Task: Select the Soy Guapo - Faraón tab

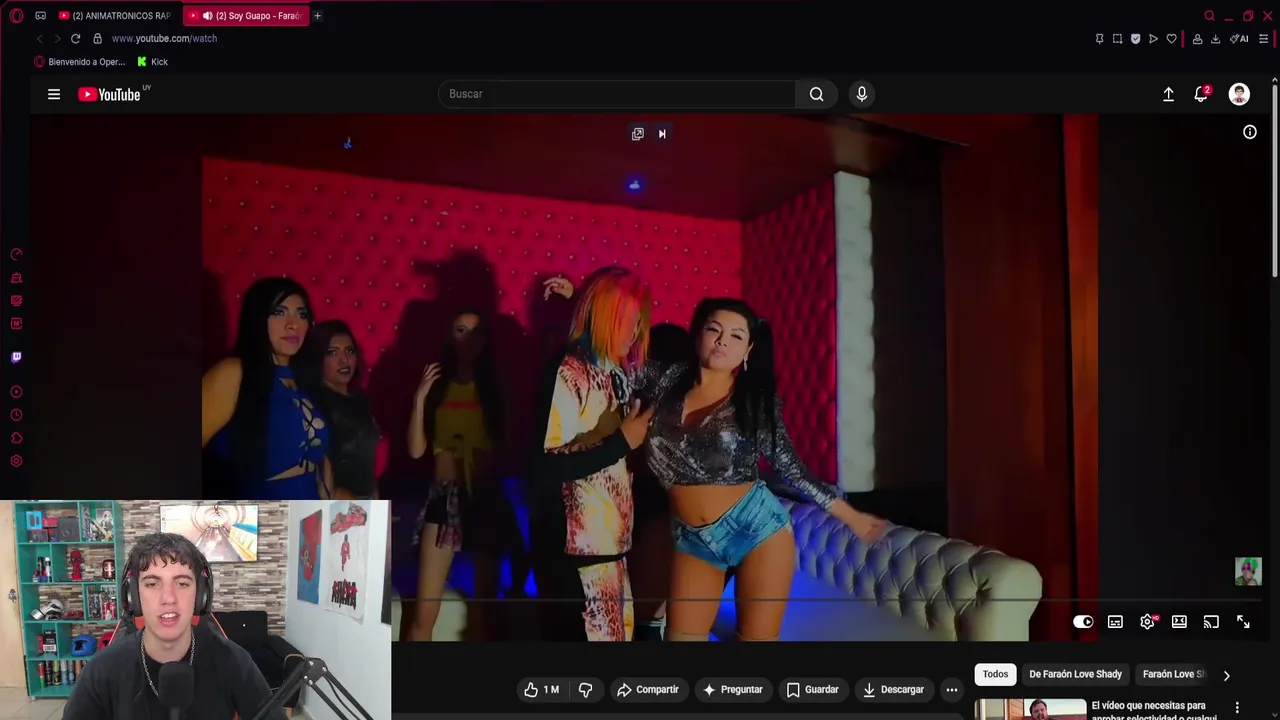Action: pos(246,15)
